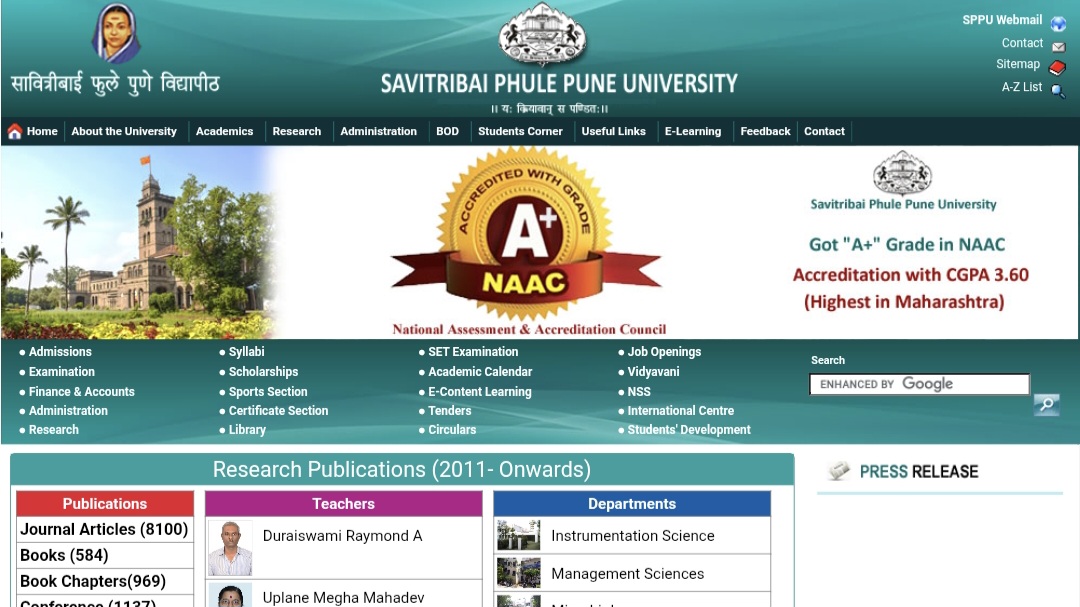This screenshot has width=1080, height=607.
Task: Open Contact in the navigation bar
Action: [x=824, y=131]
